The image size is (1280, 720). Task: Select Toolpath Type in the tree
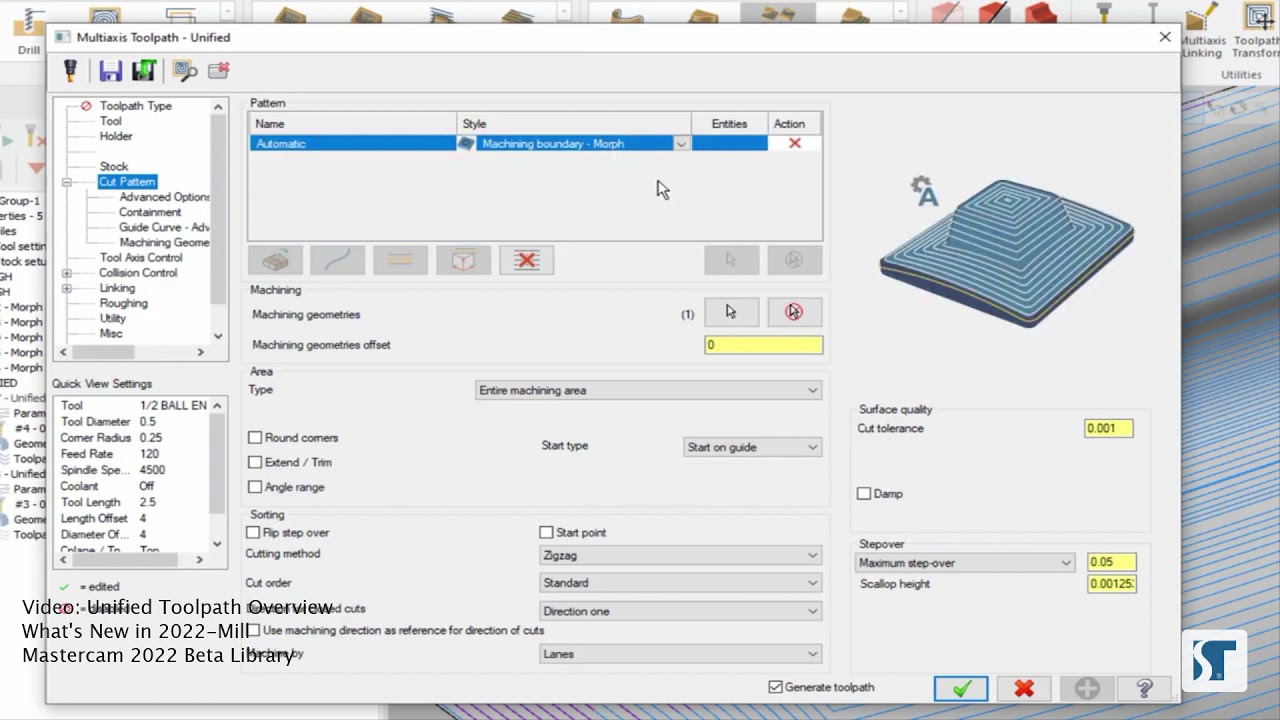point(135,106)
